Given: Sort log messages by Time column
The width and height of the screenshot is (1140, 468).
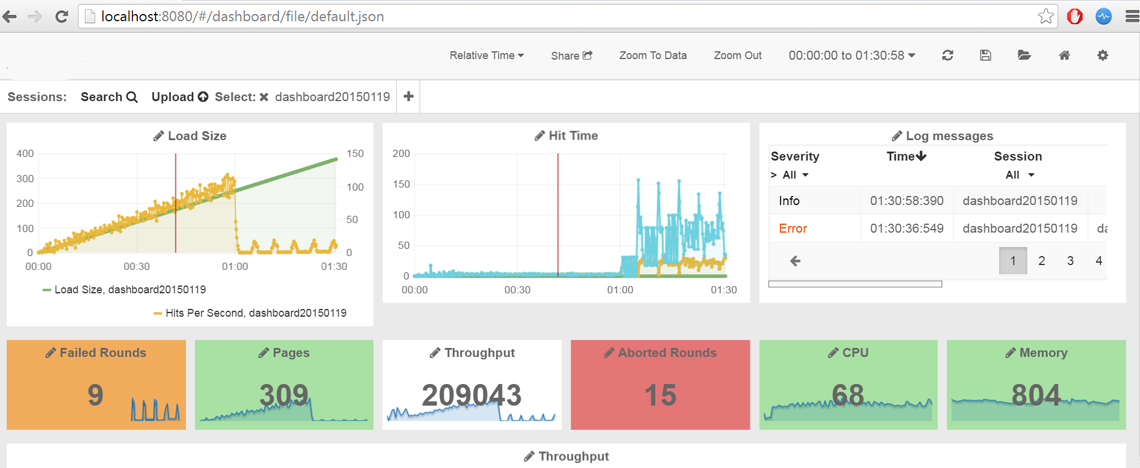Looking at the screenshot, I should point(907,156).
